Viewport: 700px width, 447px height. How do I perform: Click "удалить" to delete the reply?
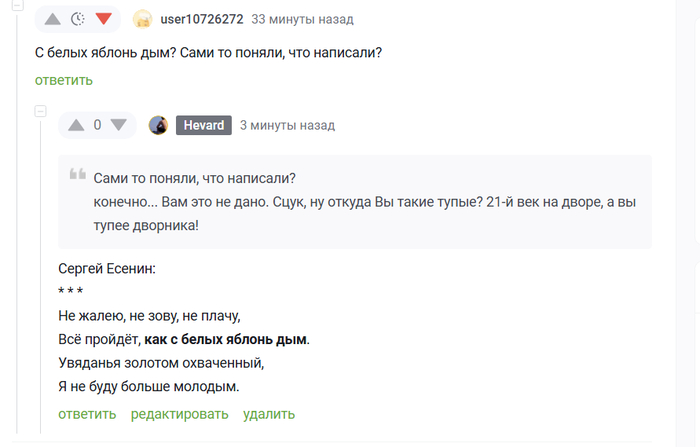tap(269, 414)
